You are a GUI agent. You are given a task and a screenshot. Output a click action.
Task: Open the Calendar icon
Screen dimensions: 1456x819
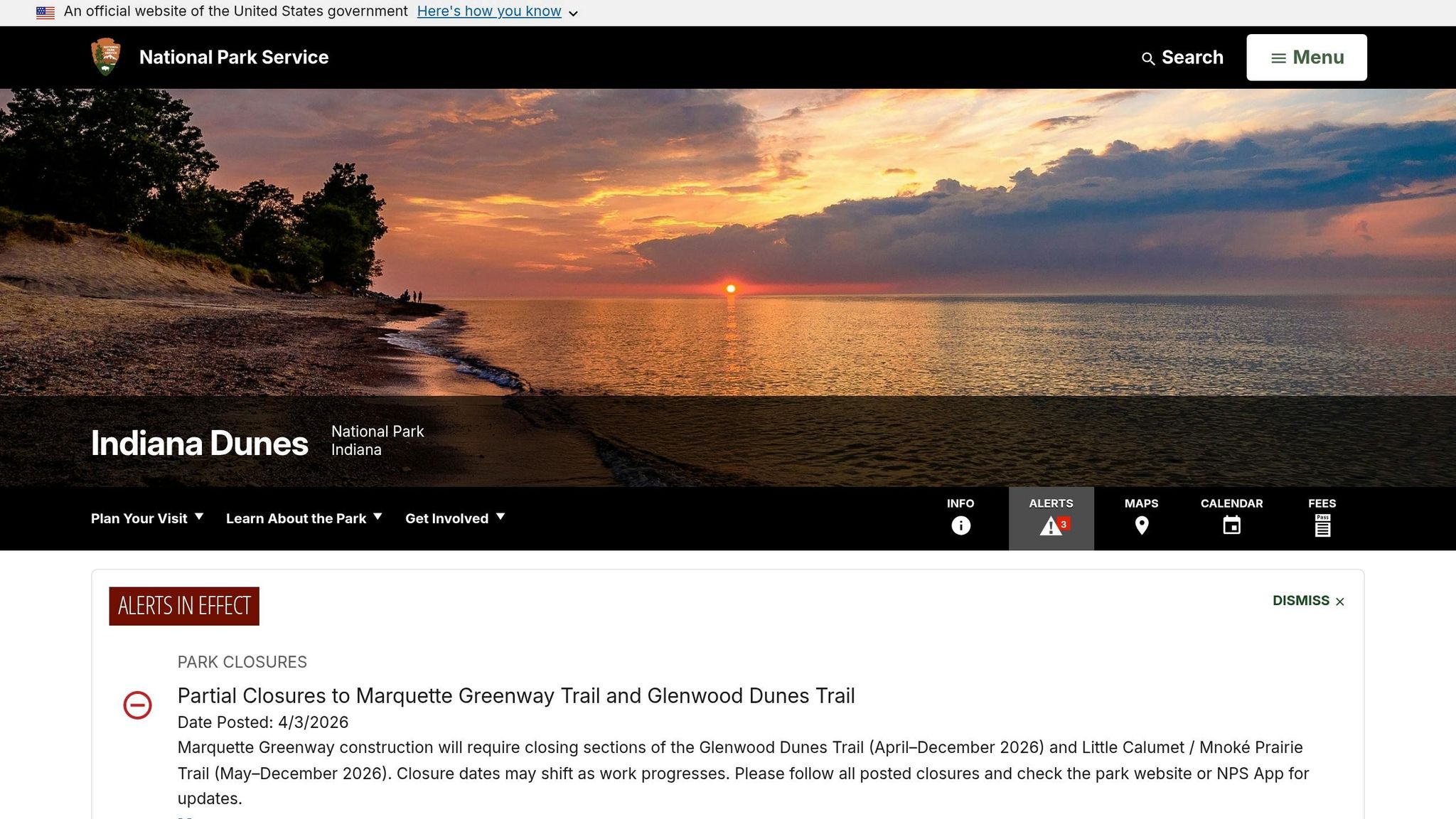(x=1231, y=525)
